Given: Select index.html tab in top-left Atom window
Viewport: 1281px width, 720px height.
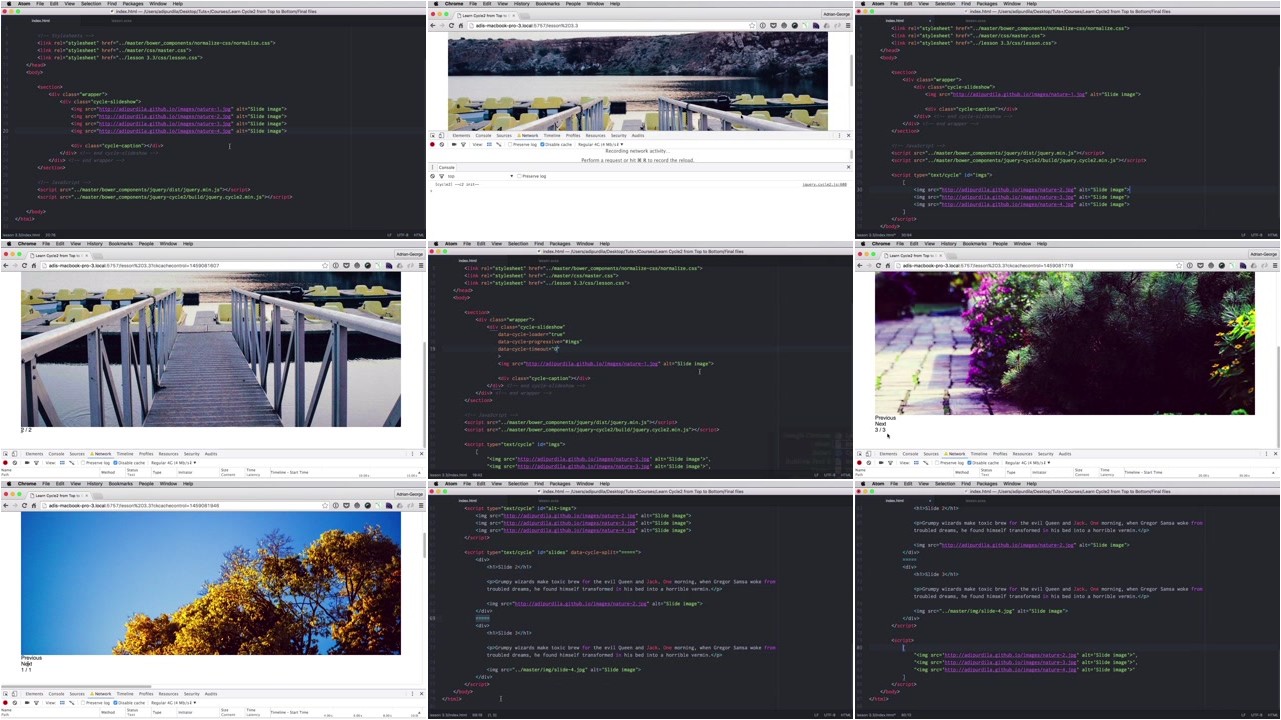Looking at the screenshot, I should (x=41, y=20).
